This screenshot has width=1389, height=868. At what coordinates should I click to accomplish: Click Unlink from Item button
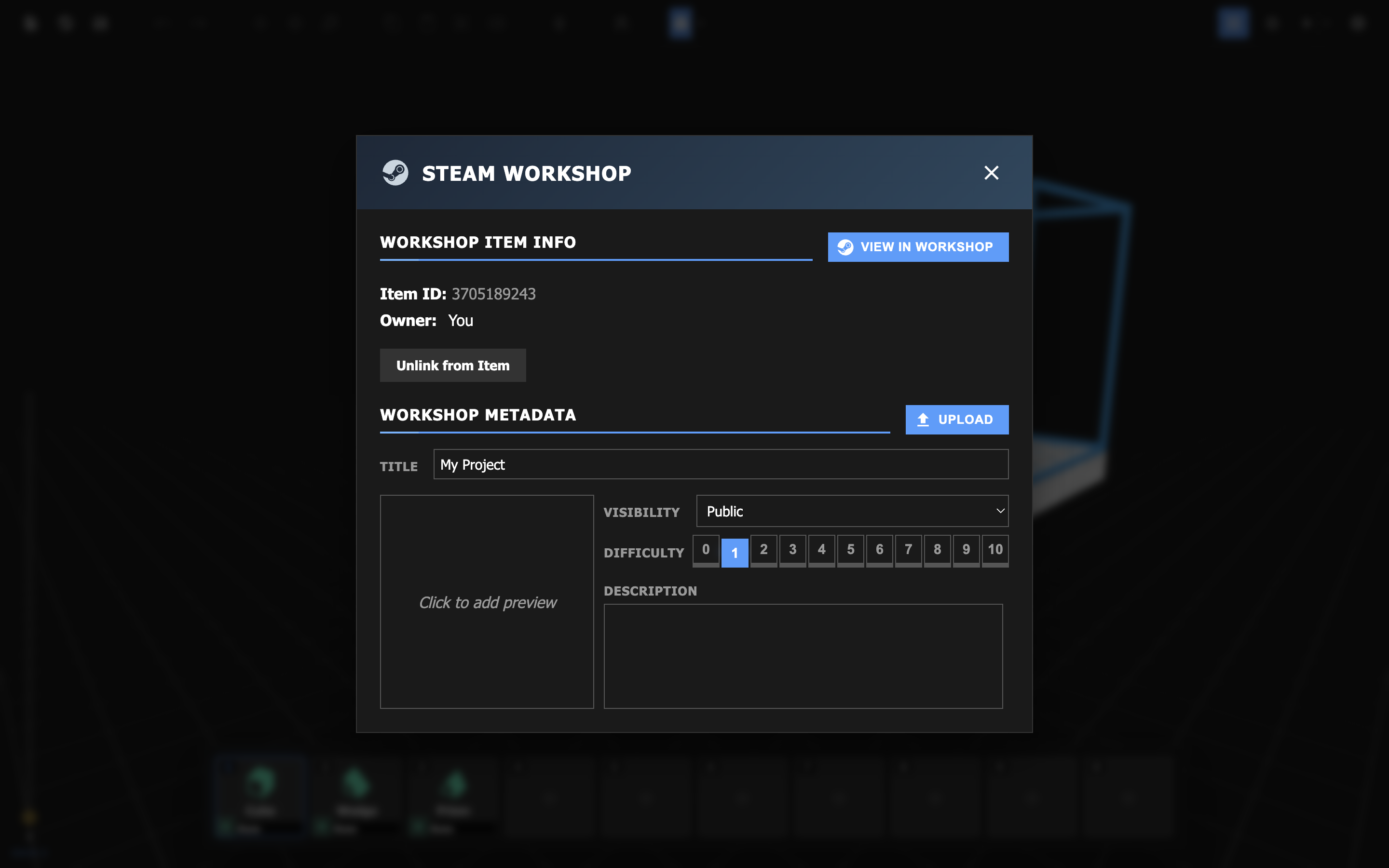click(x=453, y=365)
